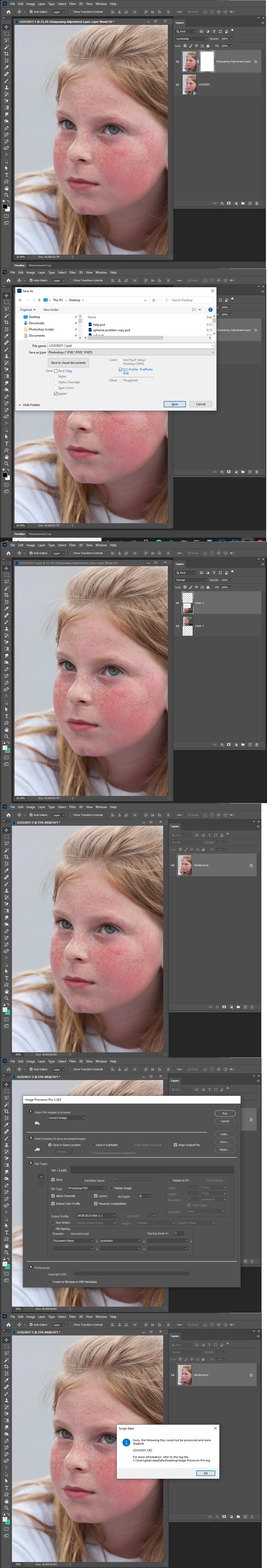The width and height of the screenshot is (267, 1568).
Task: Select Marquee tool behind Image Processor Pro dialog
Action: (7, 1091)
